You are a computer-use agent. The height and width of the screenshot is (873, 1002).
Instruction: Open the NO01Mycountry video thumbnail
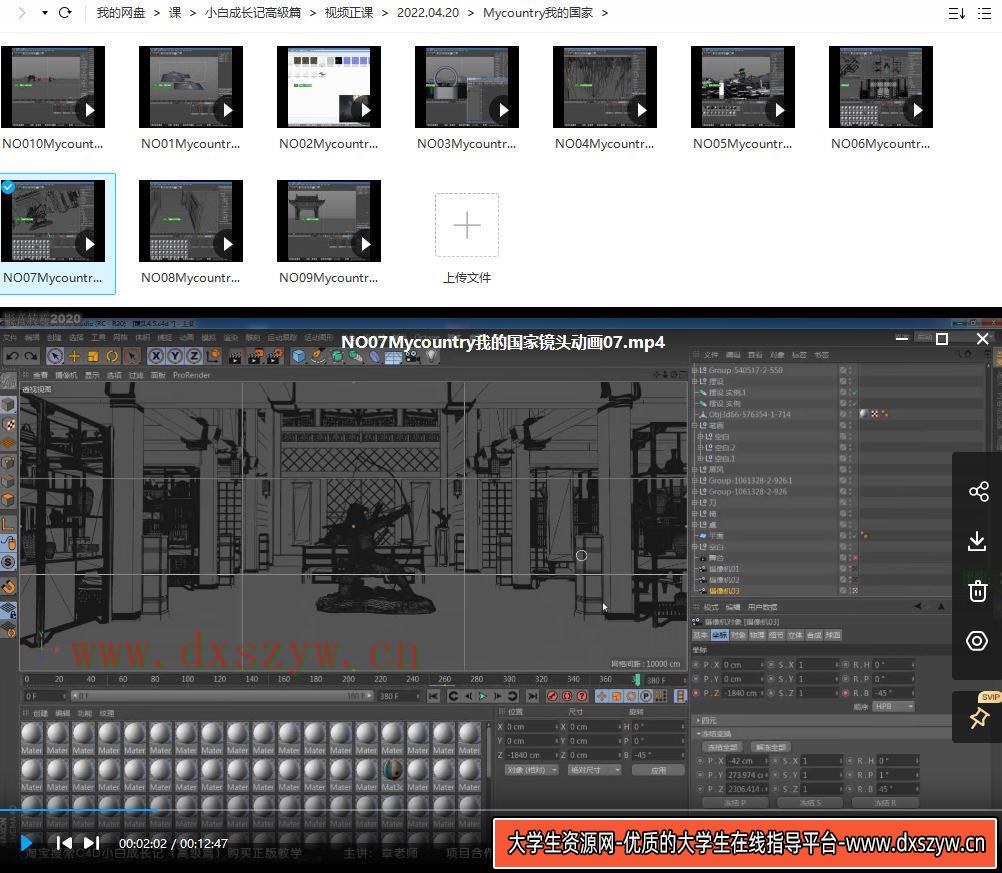coord(191,87)
